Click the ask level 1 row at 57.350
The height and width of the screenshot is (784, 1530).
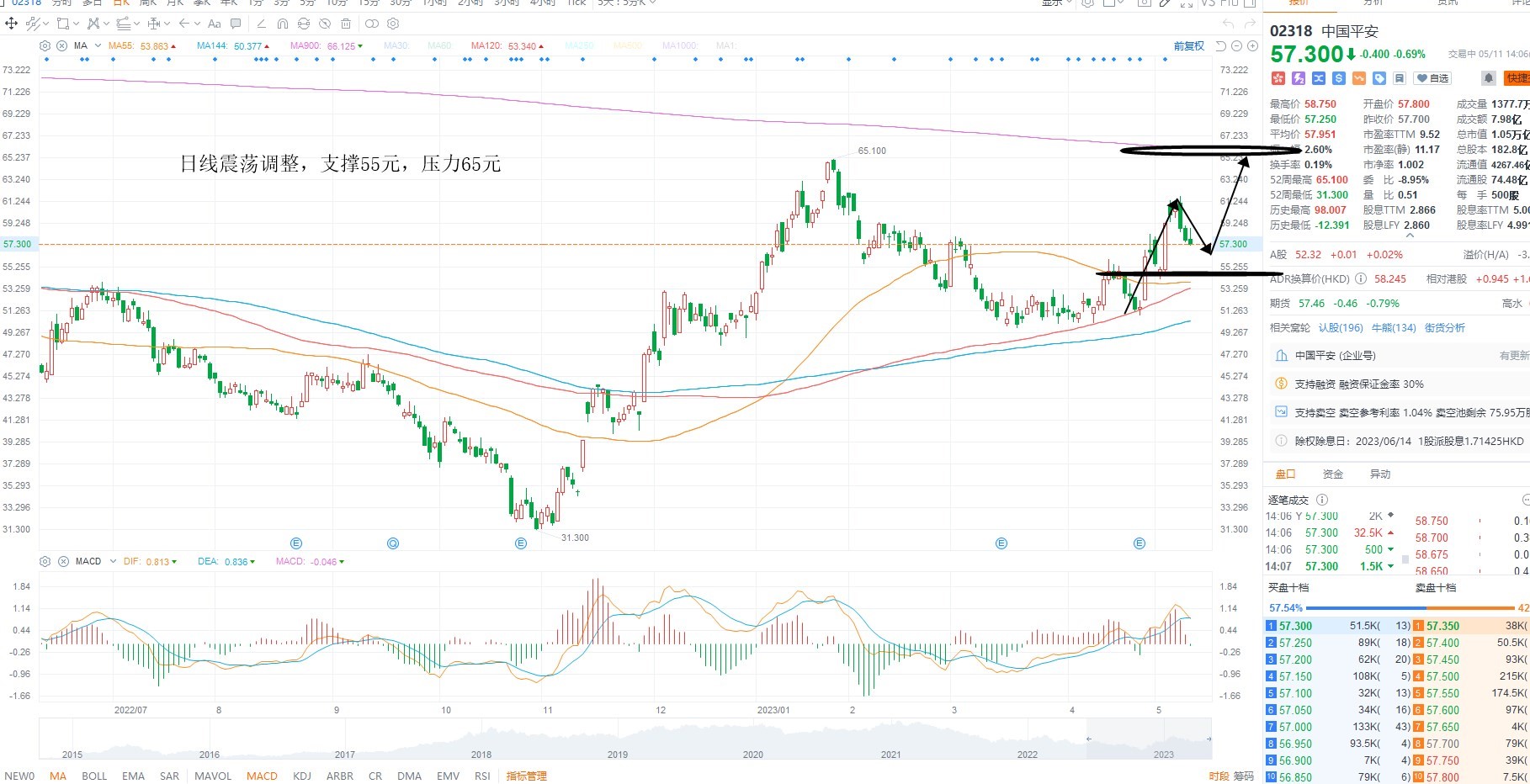(x=1471, y=626)
